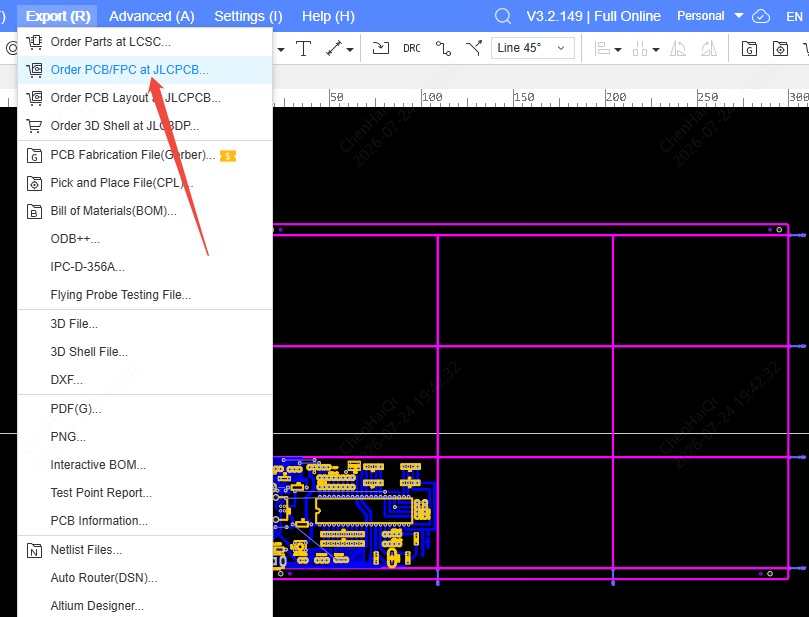Choose PNG export
Image resolution: width=809 pixels, height=617 pixels.
(x=145, y=437)
